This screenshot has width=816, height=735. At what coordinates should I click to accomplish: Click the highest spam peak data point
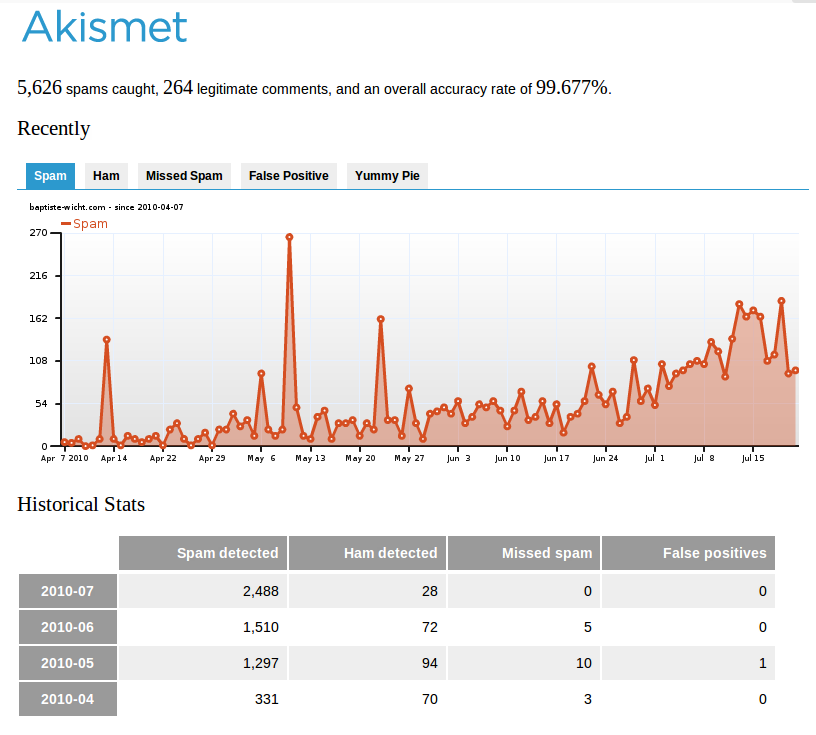click(x=289, y=237)
